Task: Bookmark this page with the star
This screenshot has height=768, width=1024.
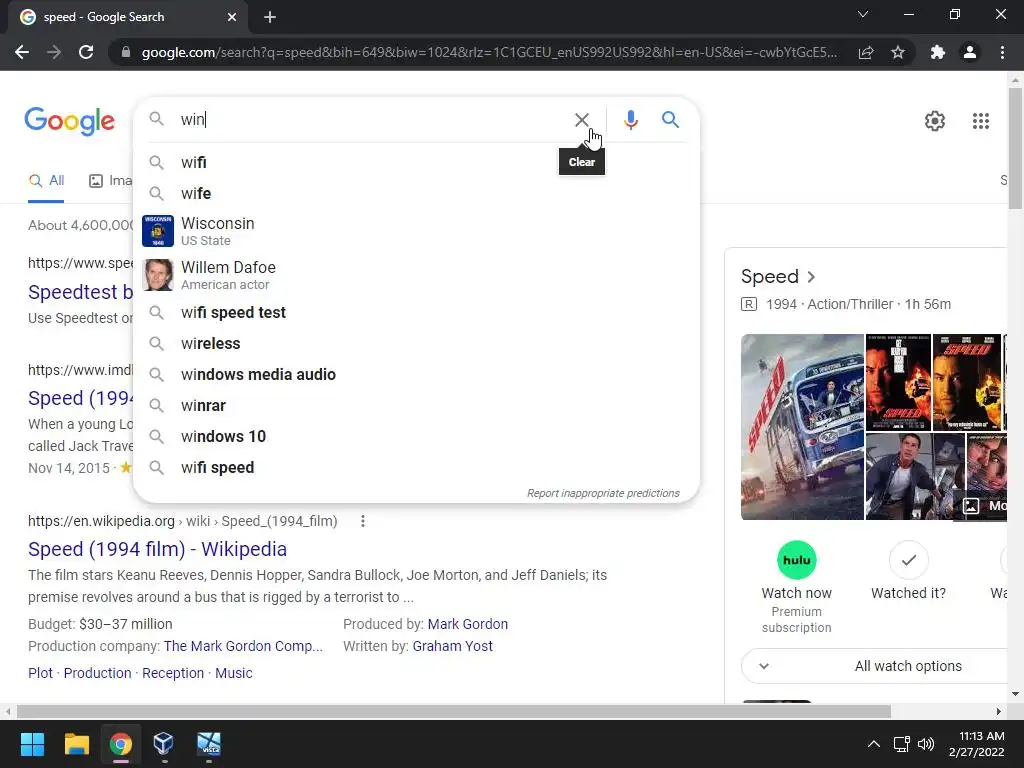Action: tap(898, 52)
